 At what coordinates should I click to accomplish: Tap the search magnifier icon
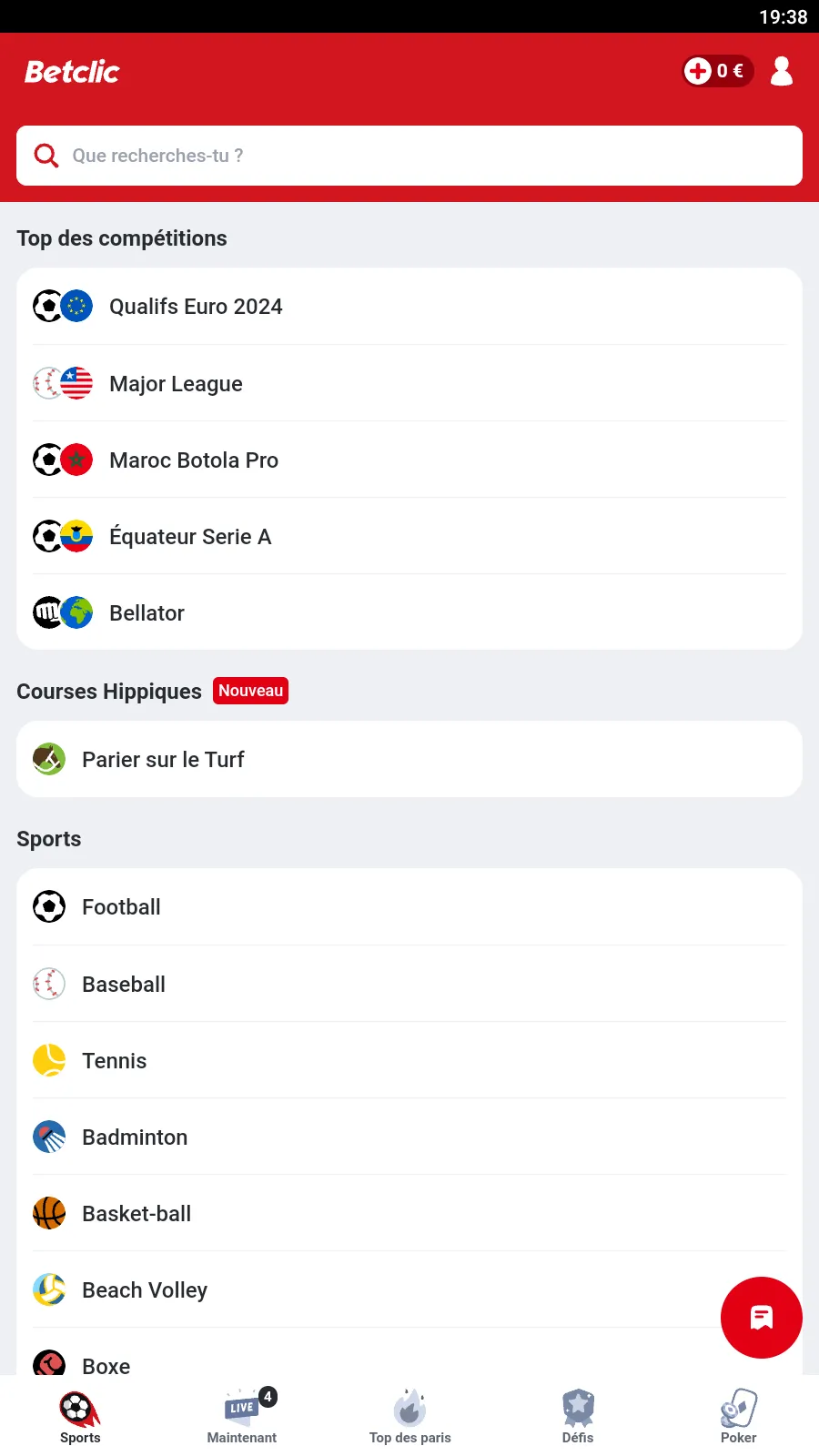click(46, 156)
